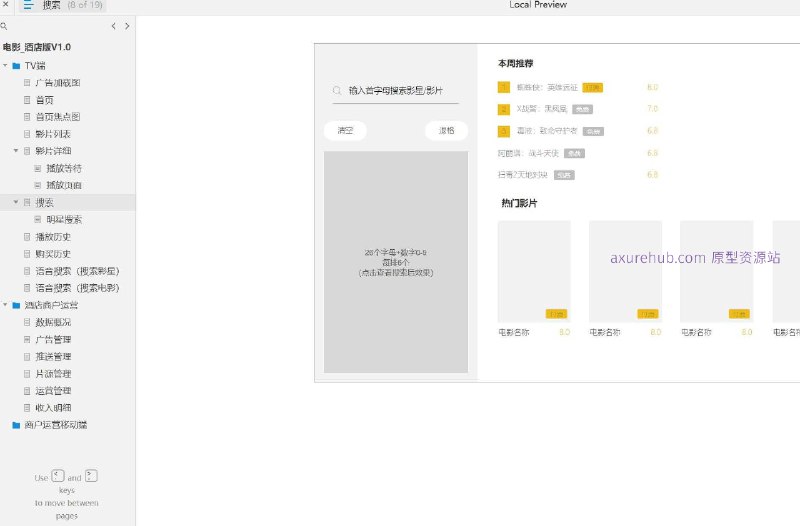Click the page icon beside 数据概况
Screen dimensions: 800x526
pos(27,322)
